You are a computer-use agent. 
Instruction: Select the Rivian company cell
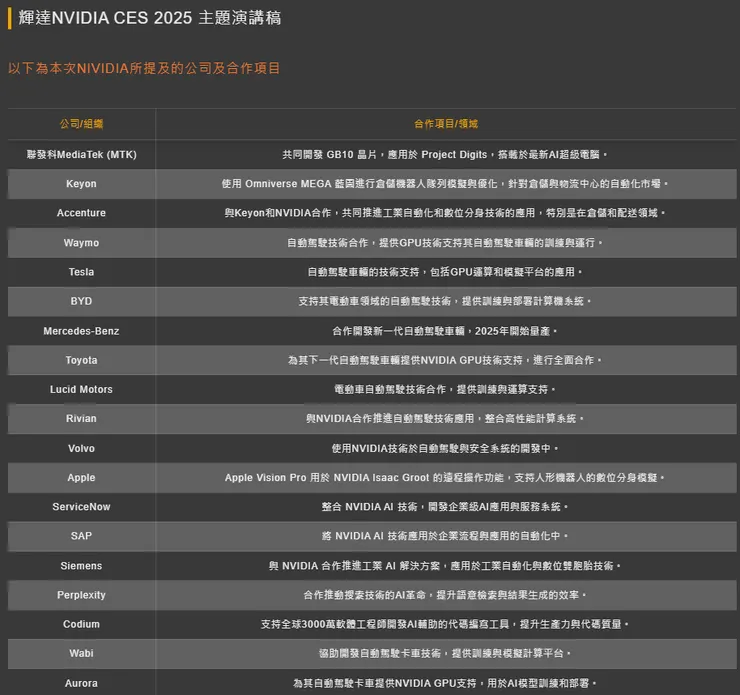[x=81, y=419]
